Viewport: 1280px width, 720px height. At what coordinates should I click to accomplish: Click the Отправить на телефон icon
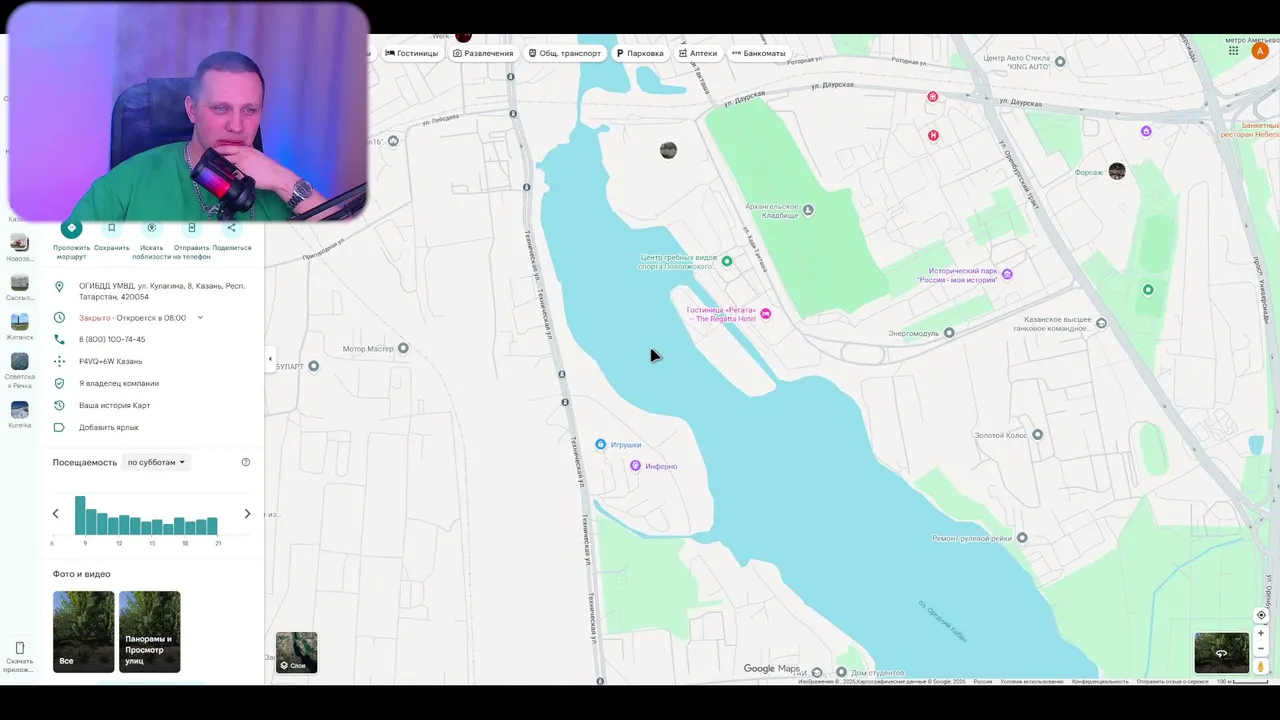pyautogui.click(x=191, y=228)
